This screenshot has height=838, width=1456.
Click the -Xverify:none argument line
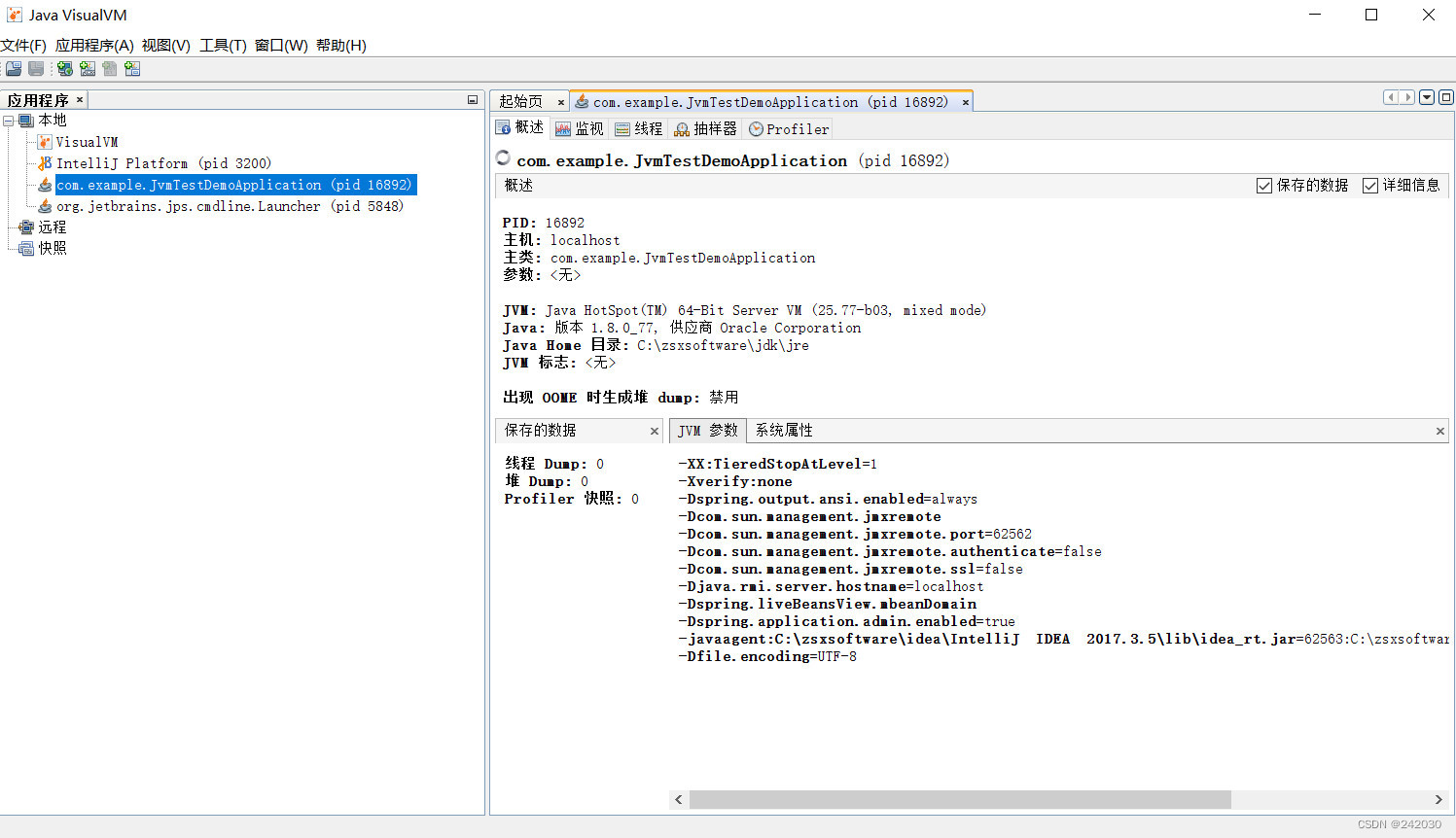734,481
